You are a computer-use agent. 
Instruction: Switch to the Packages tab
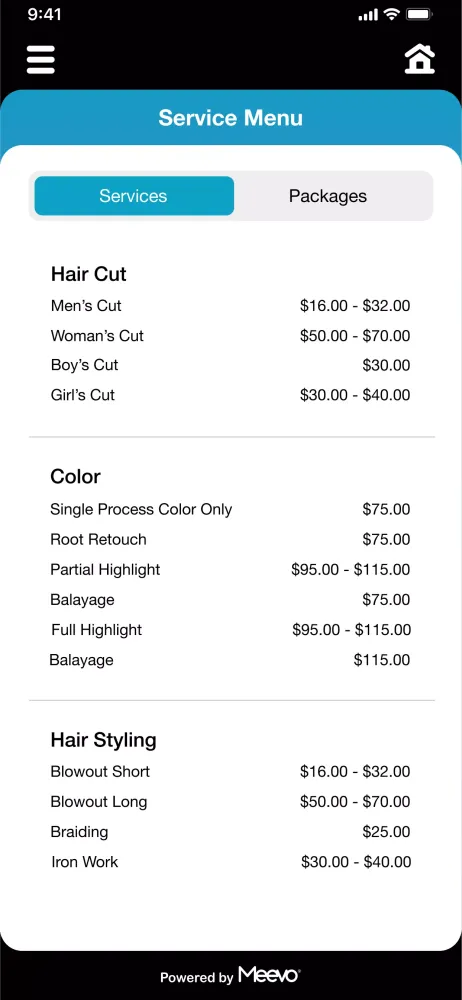pos(328,196)
